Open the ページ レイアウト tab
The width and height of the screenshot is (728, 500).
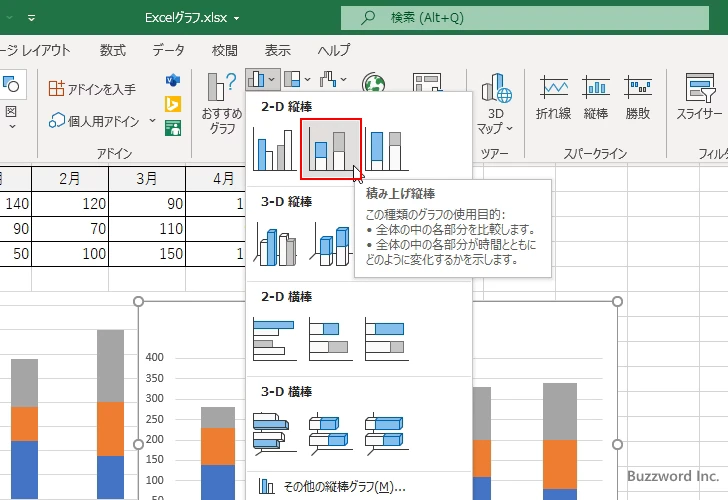(35, 50)
